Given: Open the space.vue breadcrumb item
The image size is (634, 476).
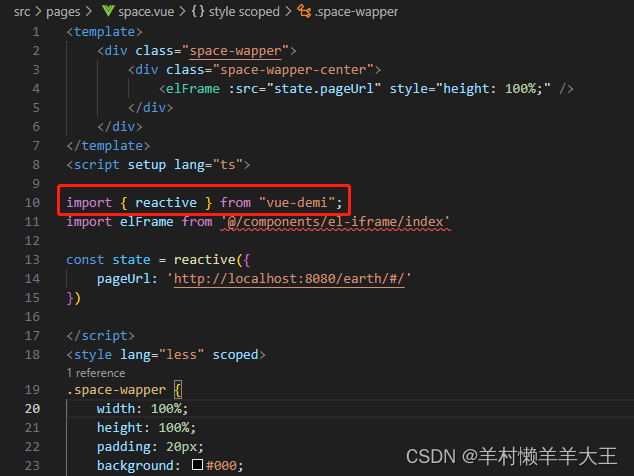Looking at the screenshot, I should click(x=146, y=12).
